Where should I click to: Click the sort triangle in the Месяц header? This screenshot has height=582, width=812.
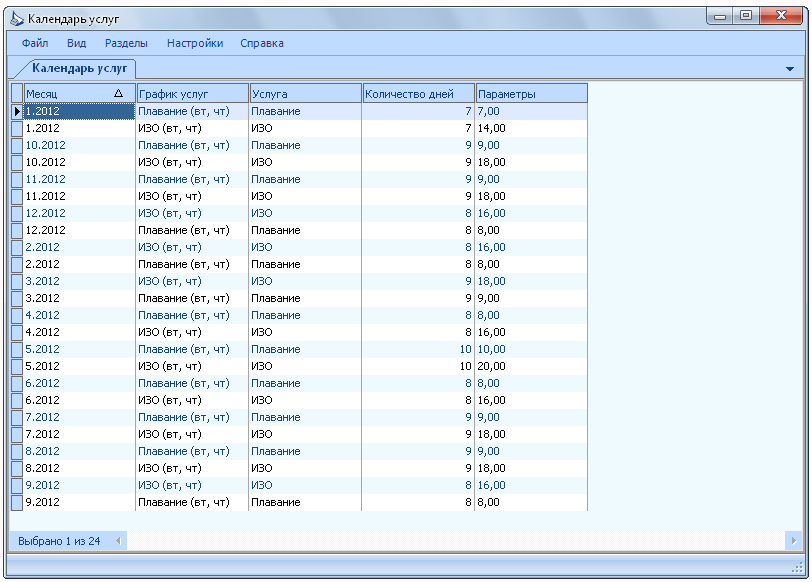pyautogui.click(x=118, y=93)
